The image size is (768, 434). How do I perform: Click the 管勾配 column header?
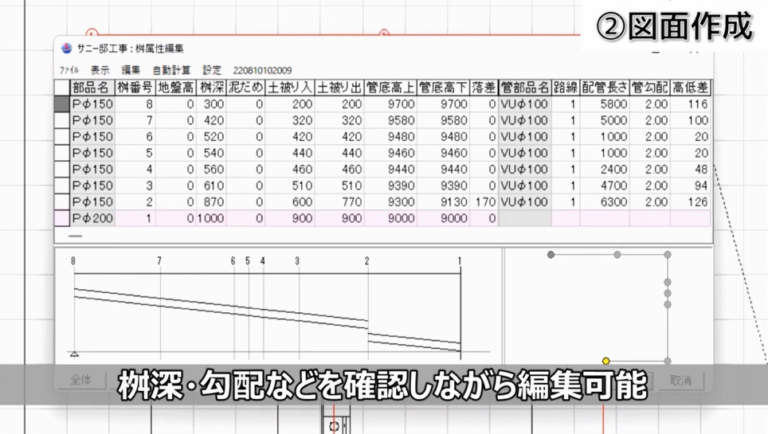pos(649,88)
